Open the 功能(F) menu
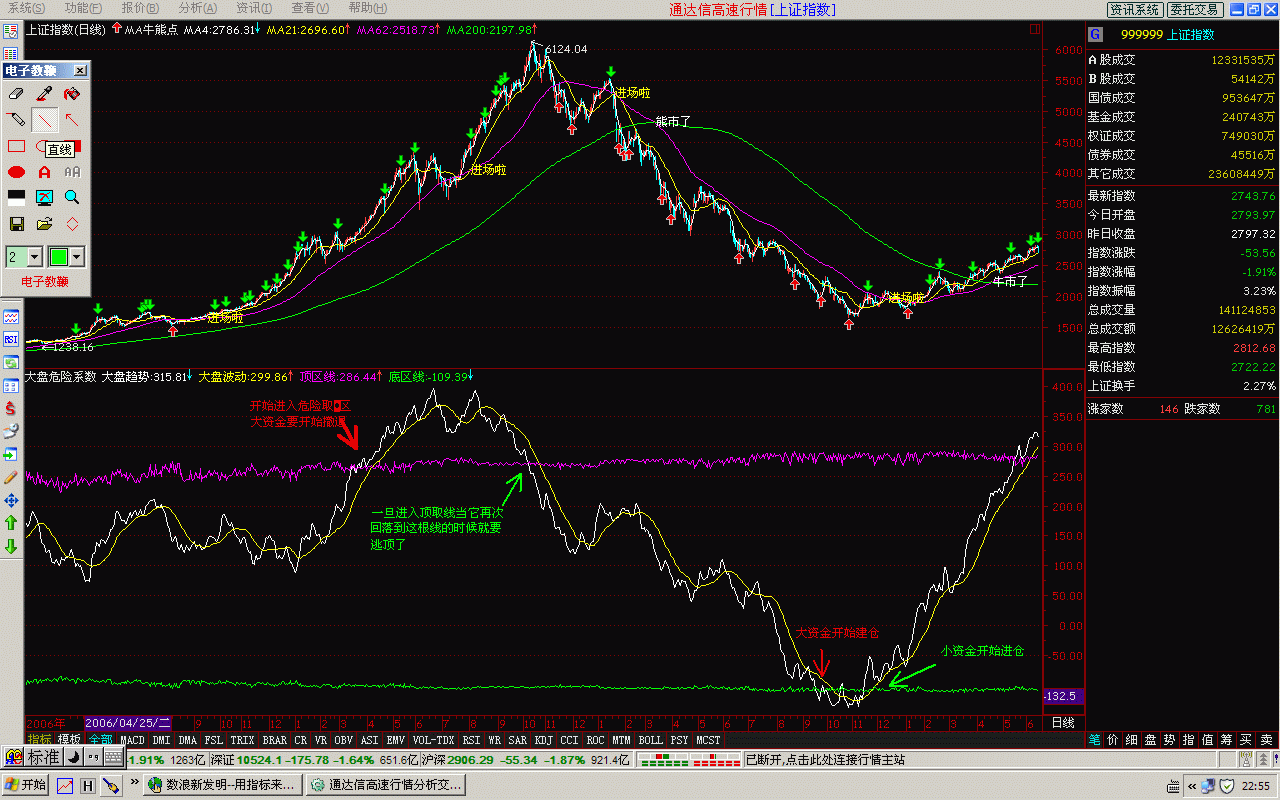1280x800 pixels. (83, 8)
